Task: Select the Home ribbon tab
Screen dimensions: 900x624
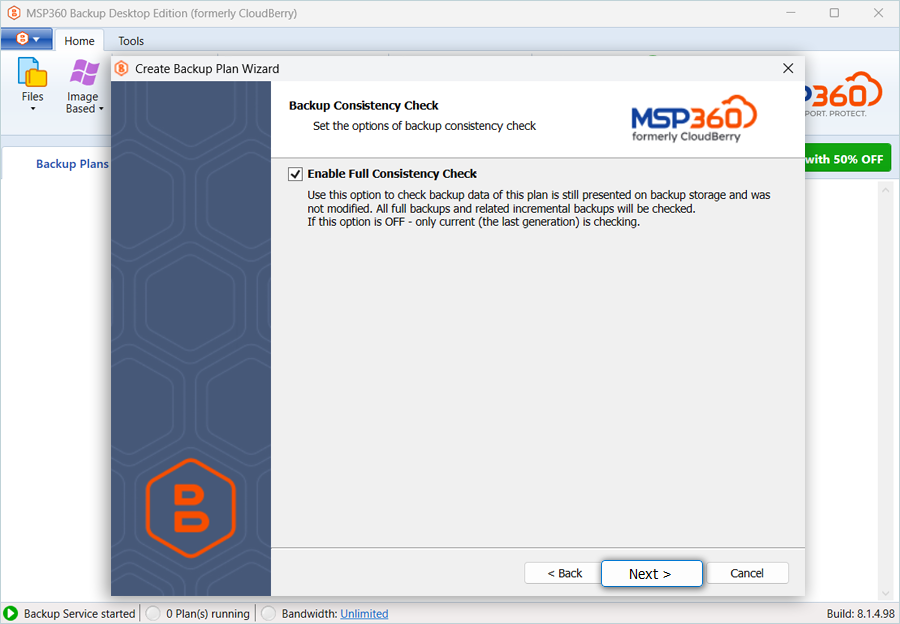Action: [79, 41]
